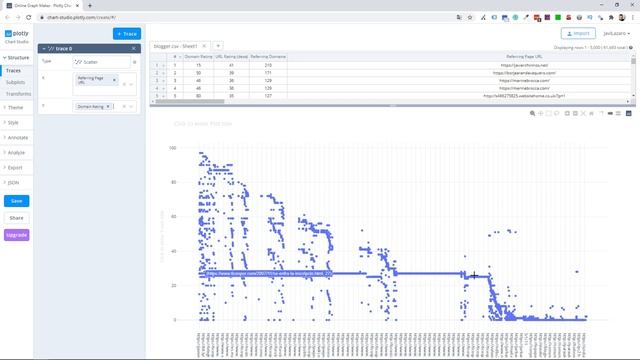Open row 1 menu arrow in data grid
The height and width of the screenshot is (360, 640).
[x=164, y=65]
